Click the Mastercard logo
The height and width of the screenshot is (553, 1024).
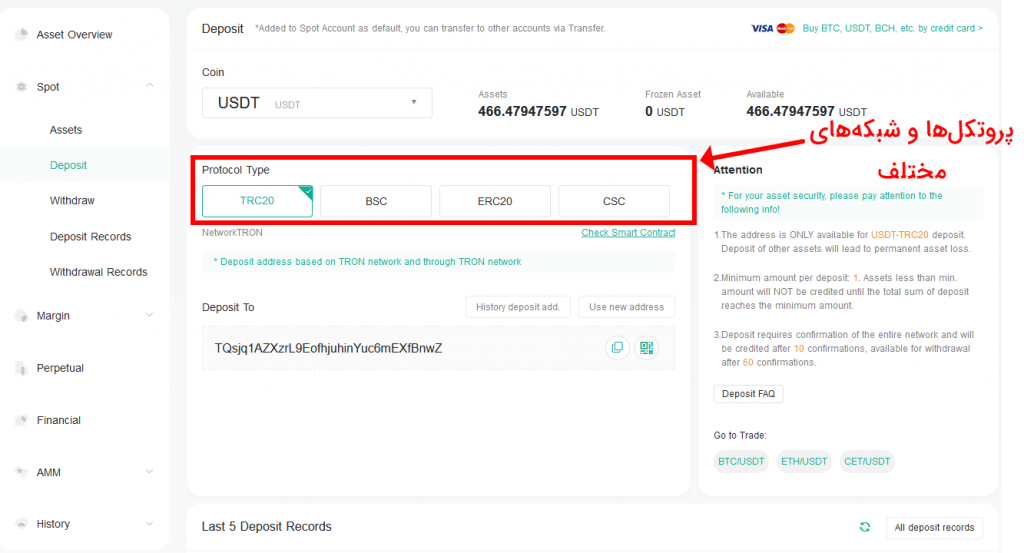point(786,28)
